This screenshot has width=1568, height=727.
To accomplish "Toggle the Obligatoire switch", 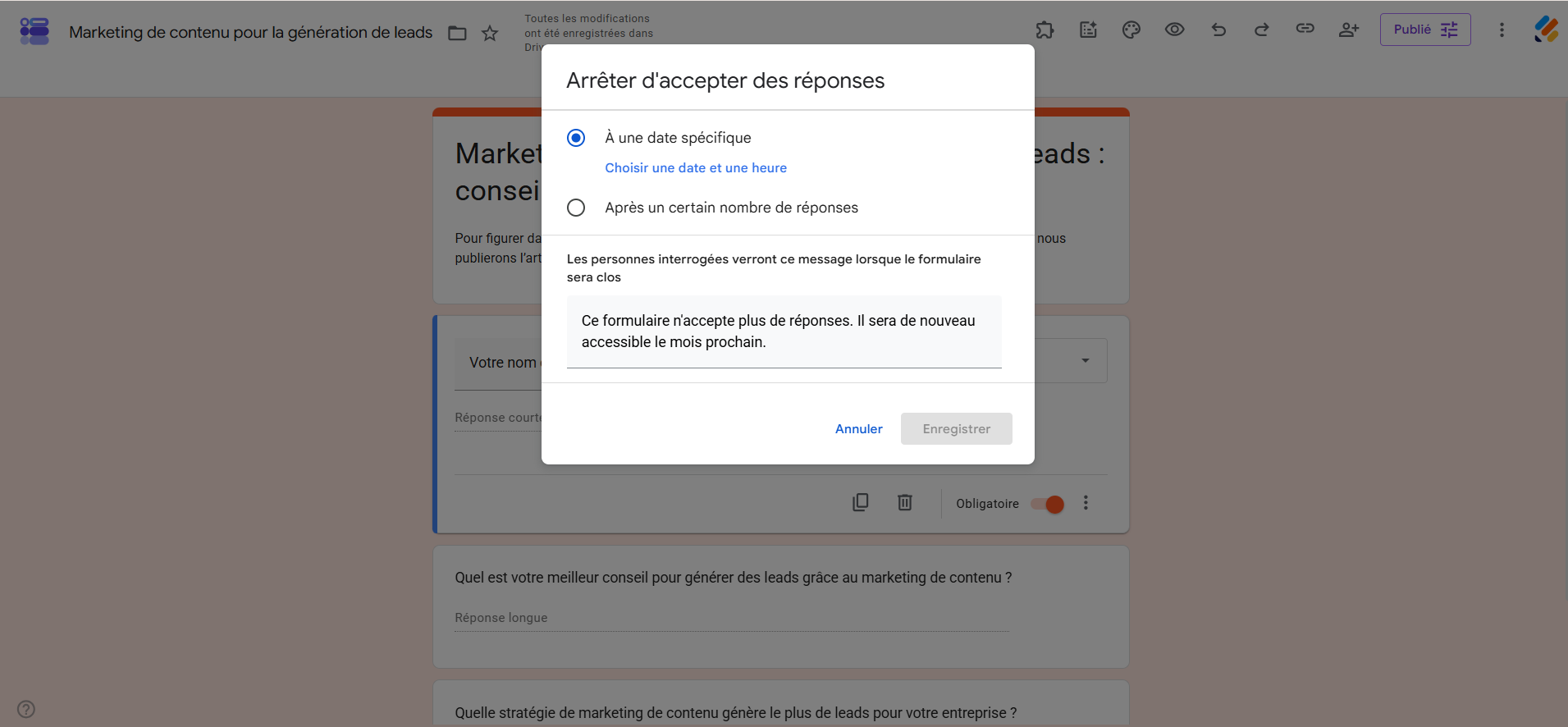I will [x=1048, y=504].
